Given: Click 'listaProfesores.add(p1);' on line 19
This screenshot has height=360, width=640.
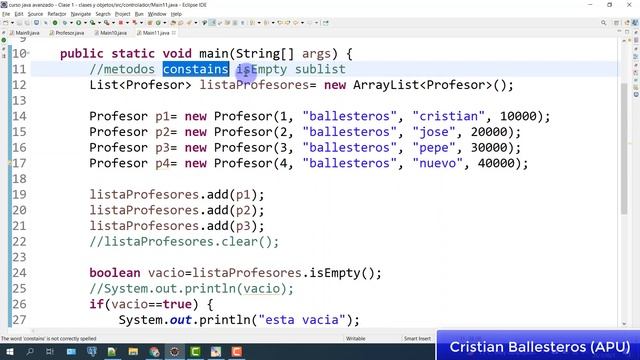Looking at the screenshot, I should coord(177,194).
